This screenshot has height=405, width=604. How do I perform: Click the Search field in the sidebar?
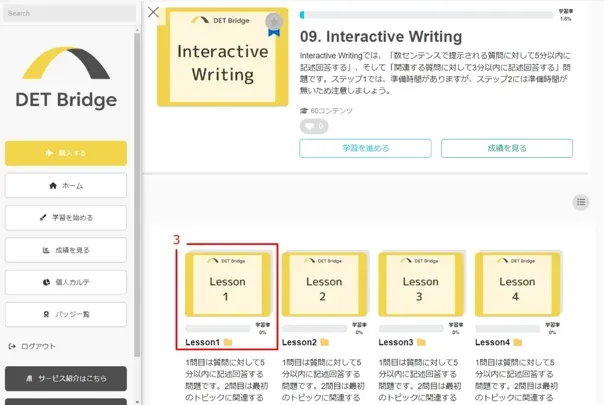point(69,13)
